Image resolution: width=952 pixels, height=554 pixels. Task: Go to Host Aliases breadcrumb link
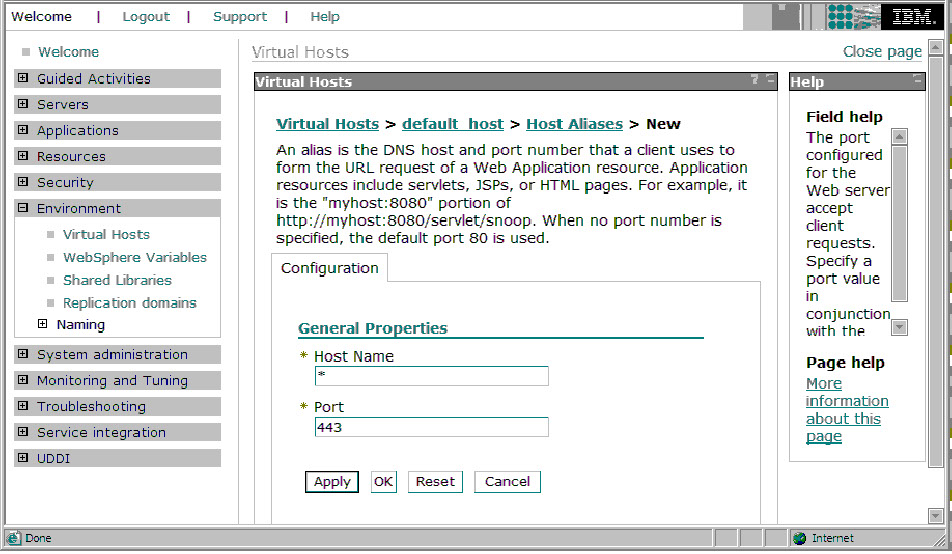[574, 124]
